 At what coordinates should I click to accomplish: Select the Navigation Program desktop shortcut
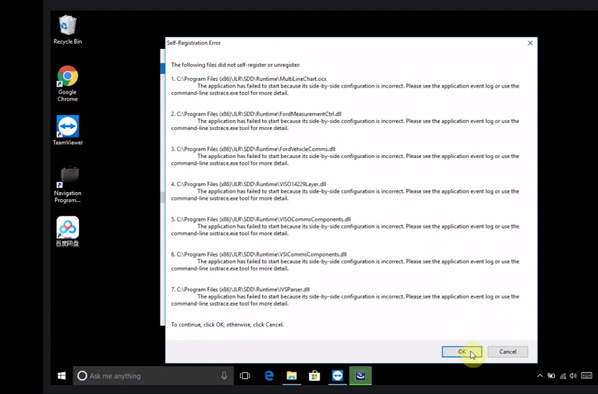[68, 185]
